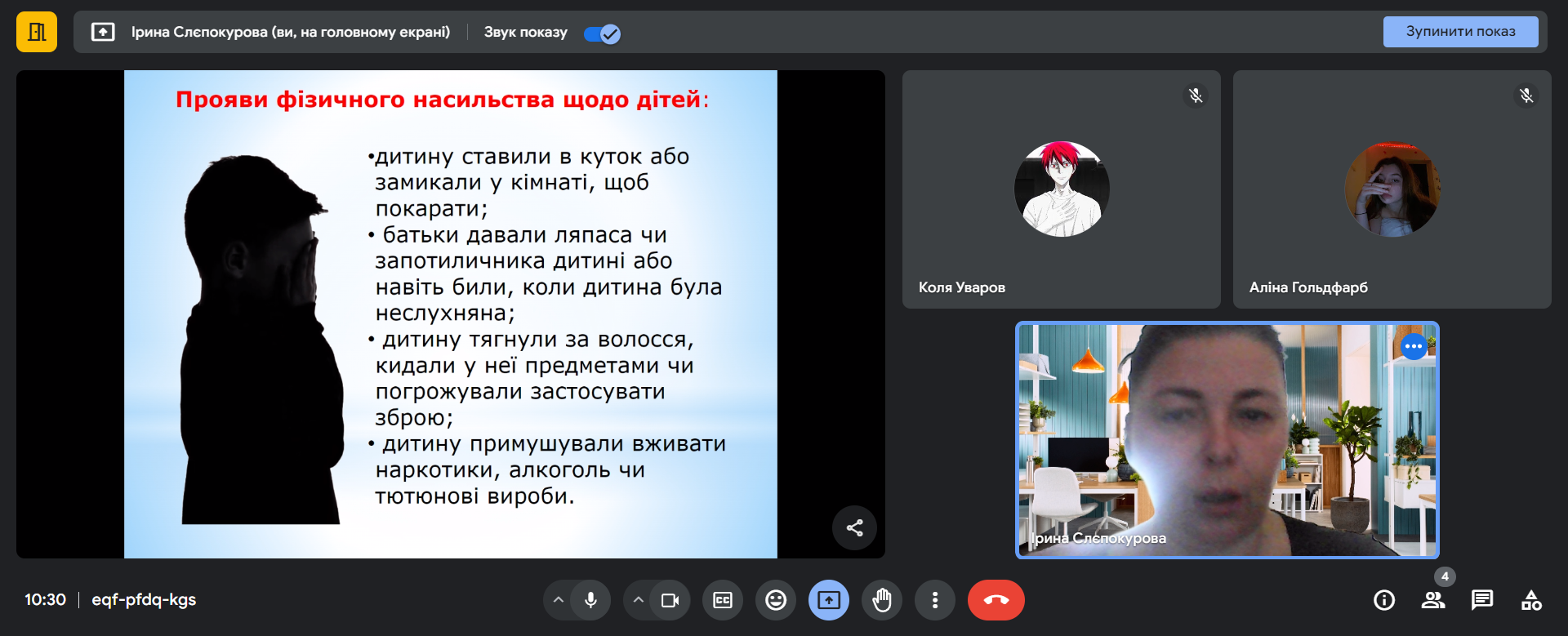
Task: Open the chat with everyone
Action: 1482,600
